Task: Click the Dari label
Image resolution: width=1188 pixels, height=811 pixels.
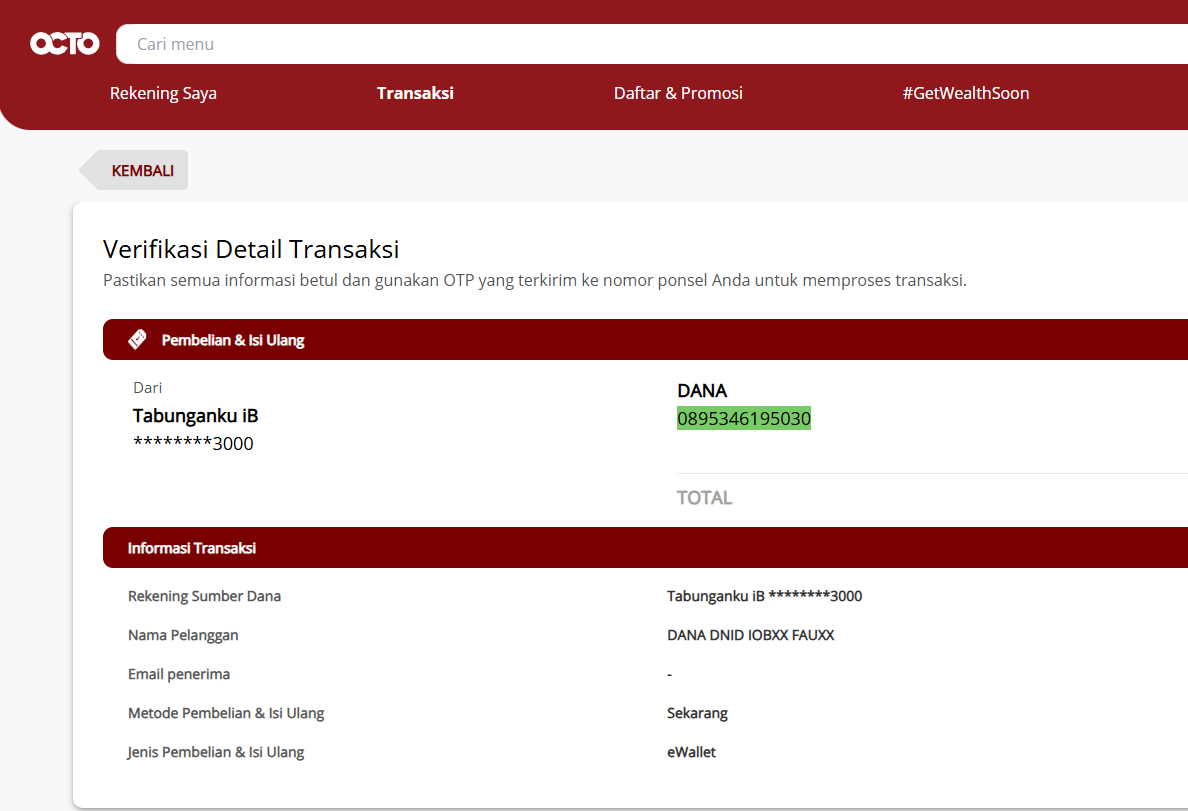Action: pos(148,388)
